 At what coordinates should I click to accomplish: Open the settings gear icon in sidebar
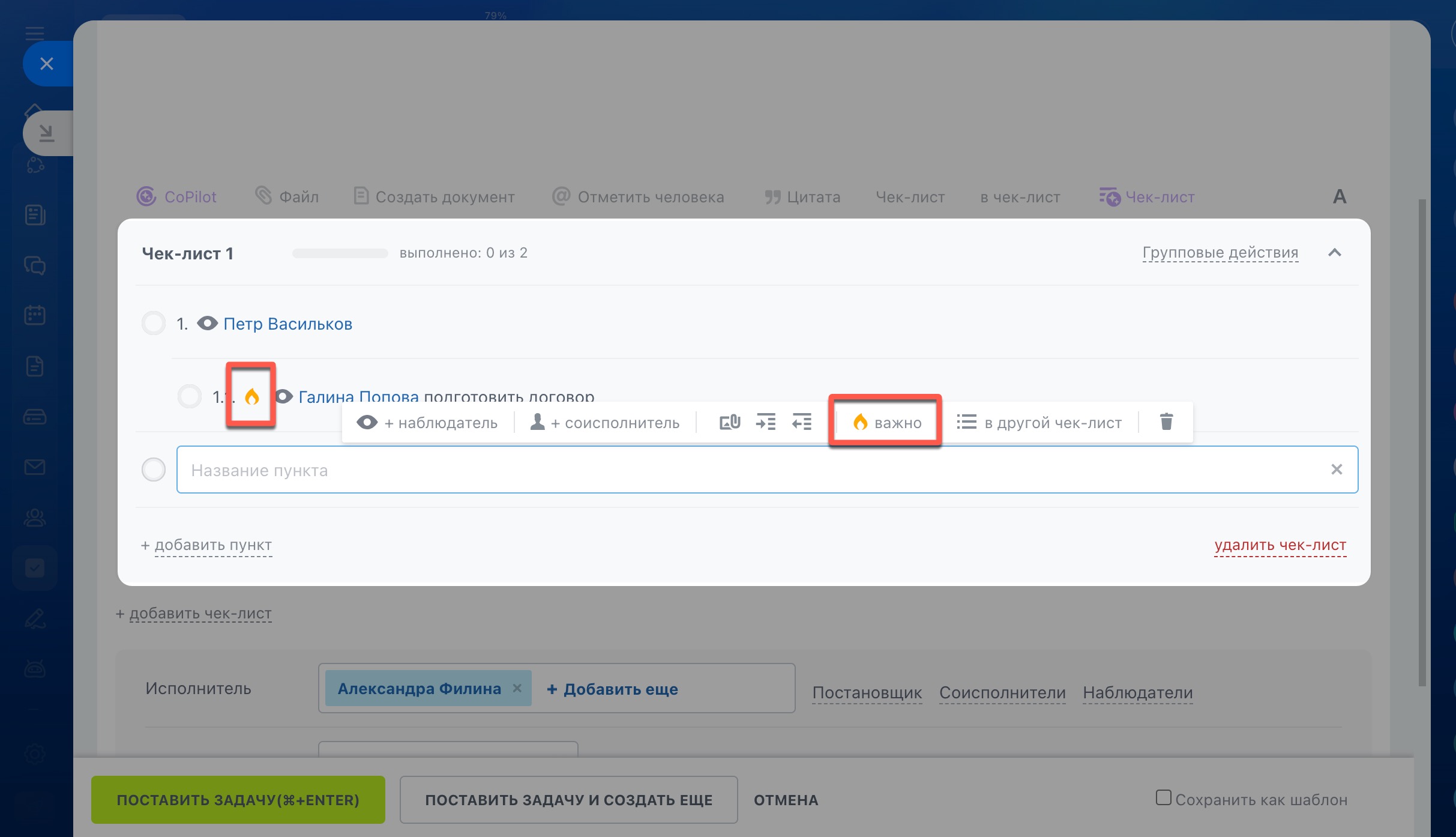[x=35, y=754]
